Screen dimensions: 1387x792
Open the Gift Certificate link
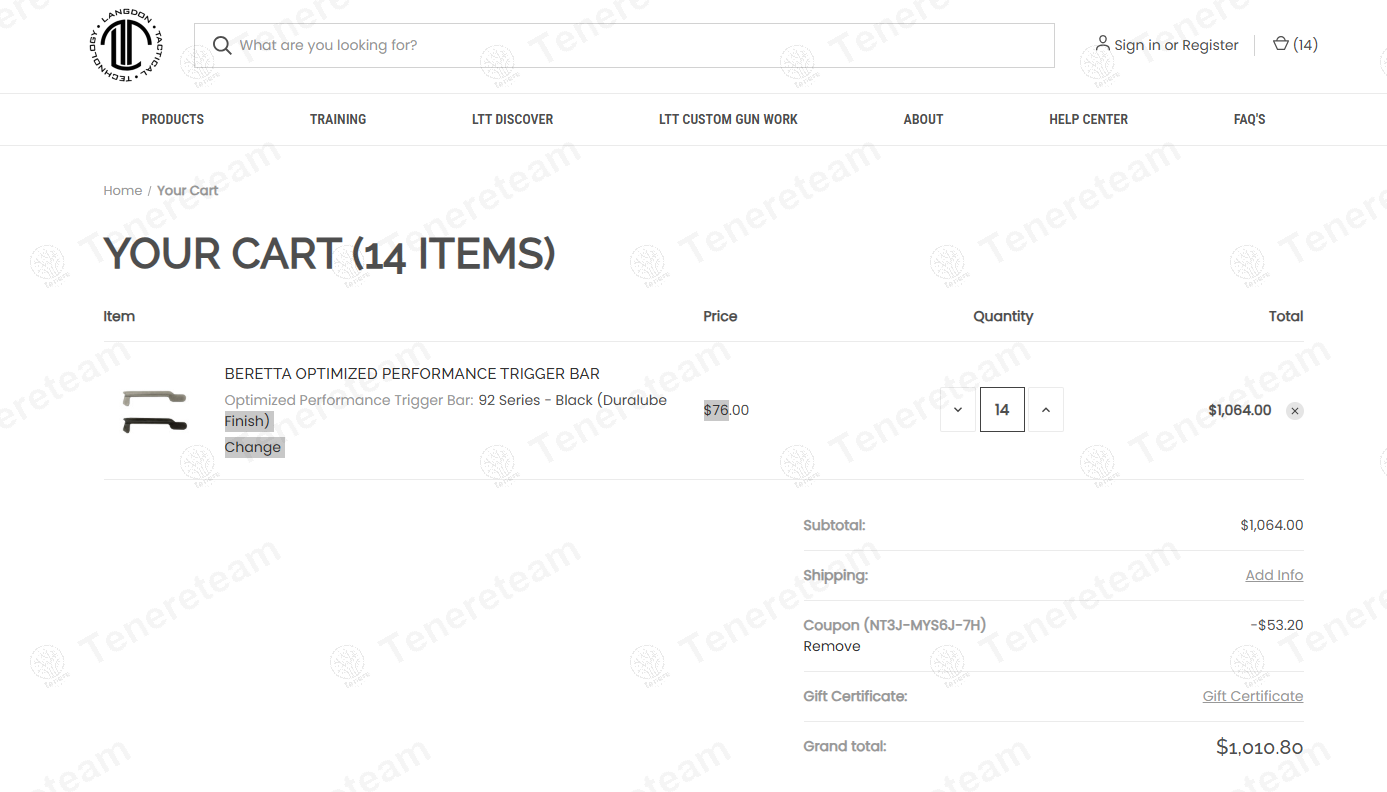(x=1252, y=696)
